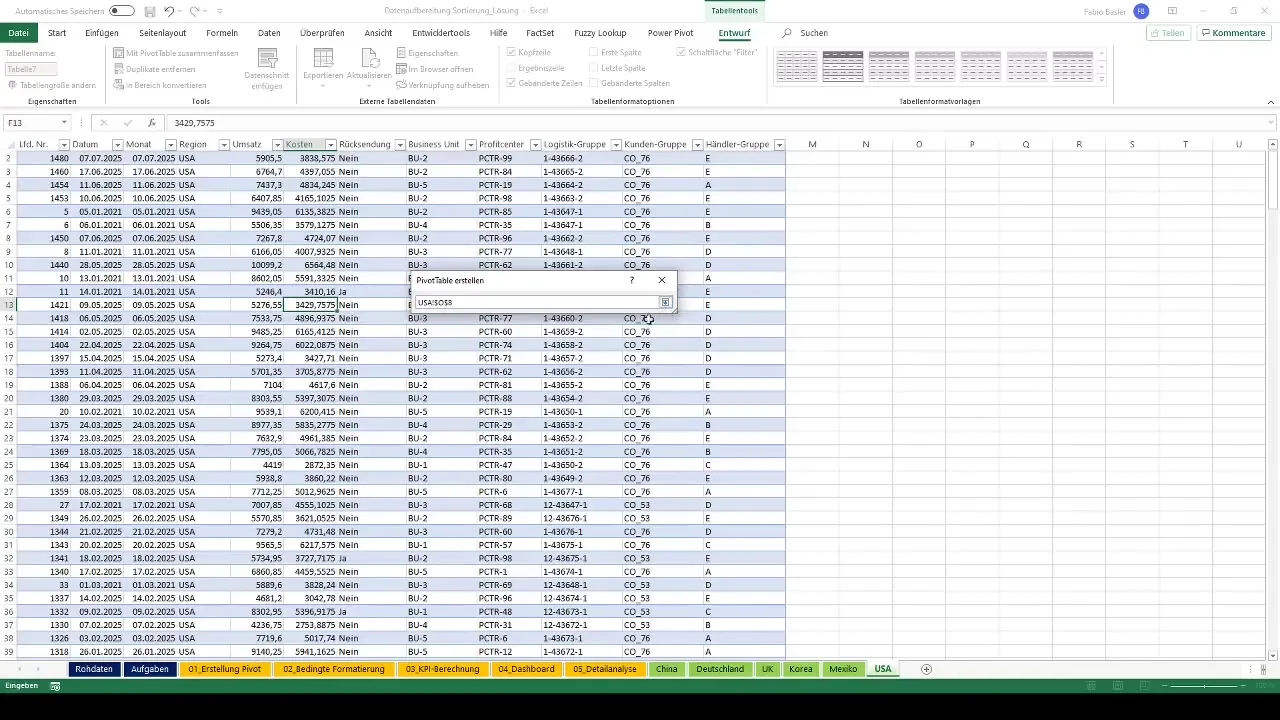The height and width of the screenshot is (720, 1280).
Task: Click the range collapse icon in PivotTable dialog
Action: tap(665, 302)
